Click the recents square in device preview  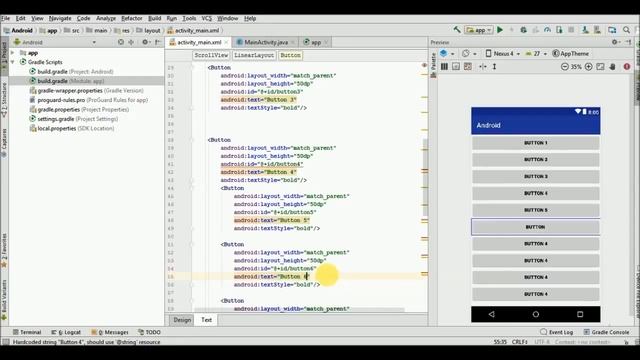tap(580, 314)
